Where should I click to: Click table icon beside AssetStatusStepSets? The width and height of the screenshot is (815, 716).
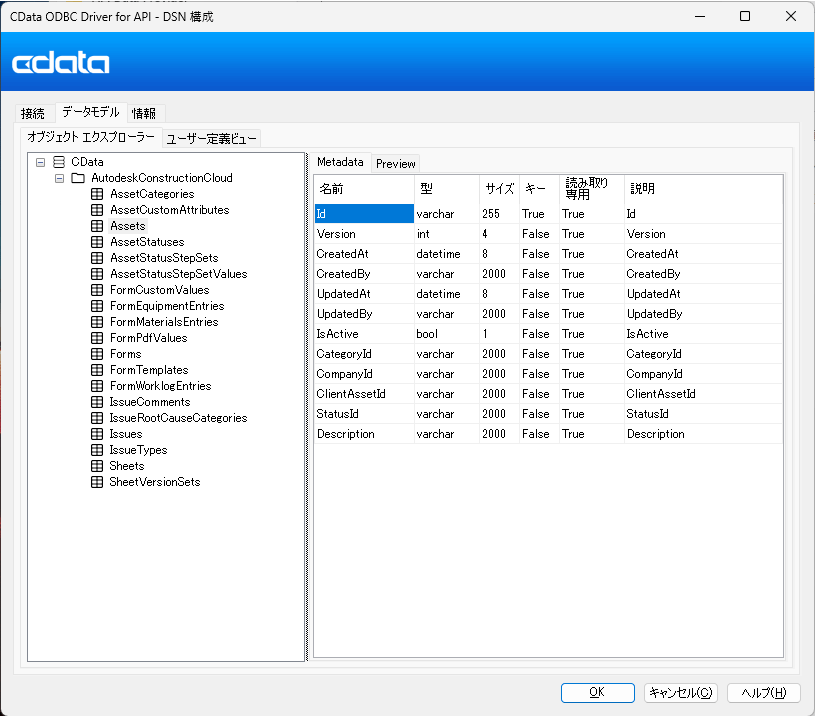tap(97, 258)
